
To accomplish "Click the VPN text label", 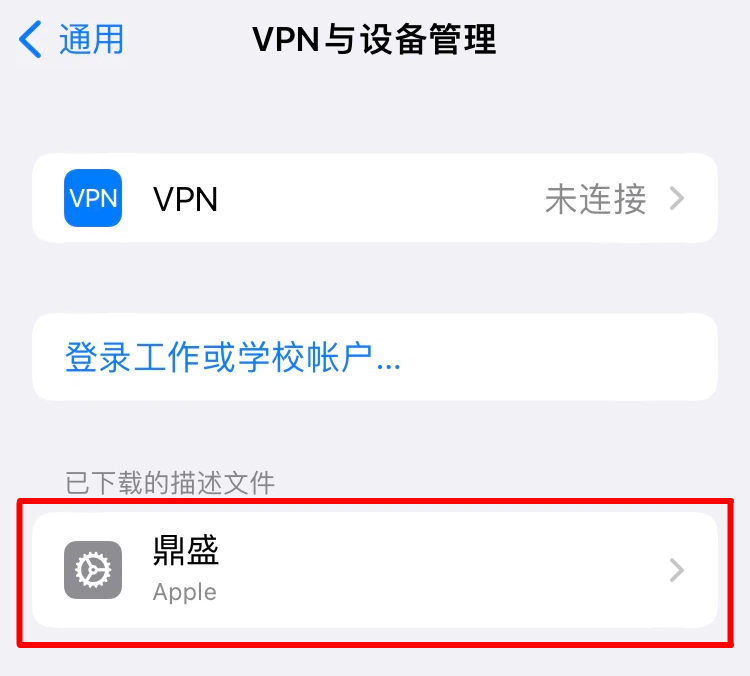I will pos(186,199).
